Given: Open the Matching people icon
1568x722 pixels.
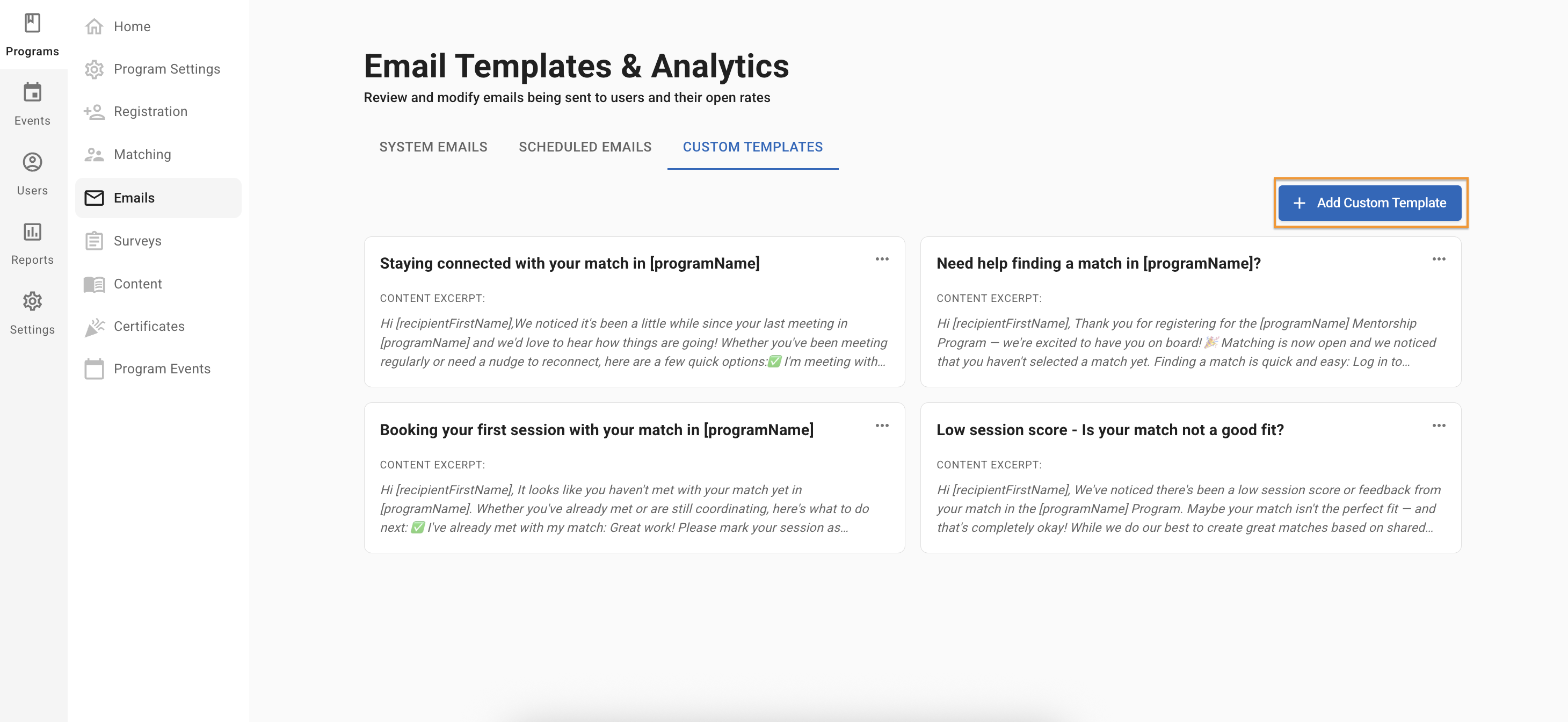Looking at the screenshot, I should point(94,155).
